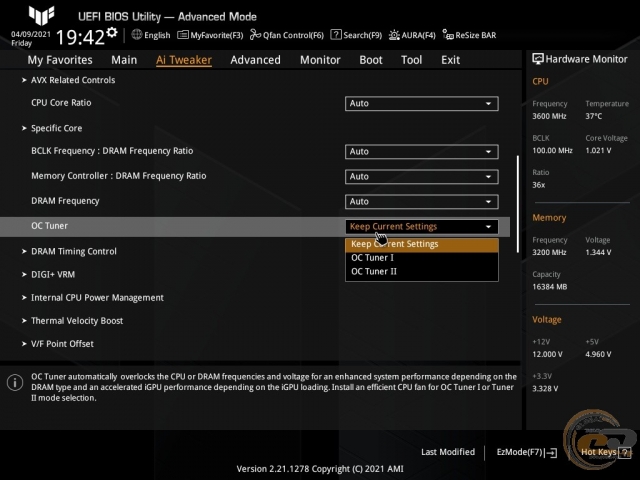Click the 04/09/2021 date

pyautogui.click(x=31, y=34)
